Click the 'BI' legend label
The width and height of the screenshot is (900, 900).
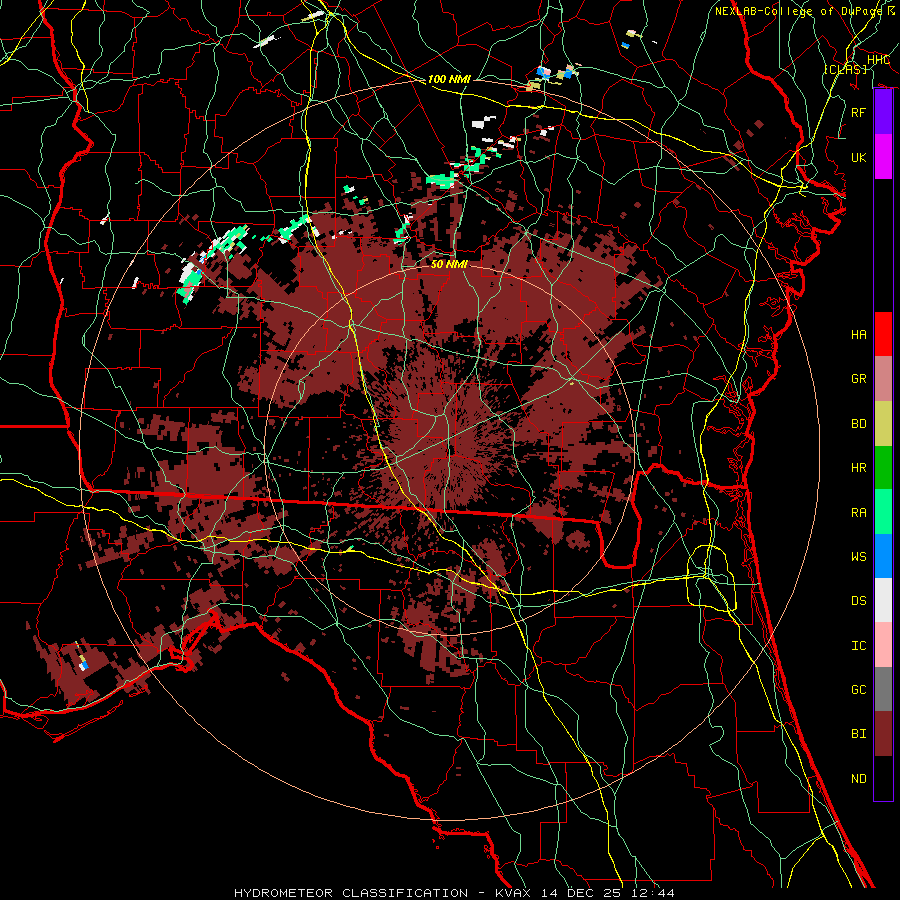tap(858, 734)
